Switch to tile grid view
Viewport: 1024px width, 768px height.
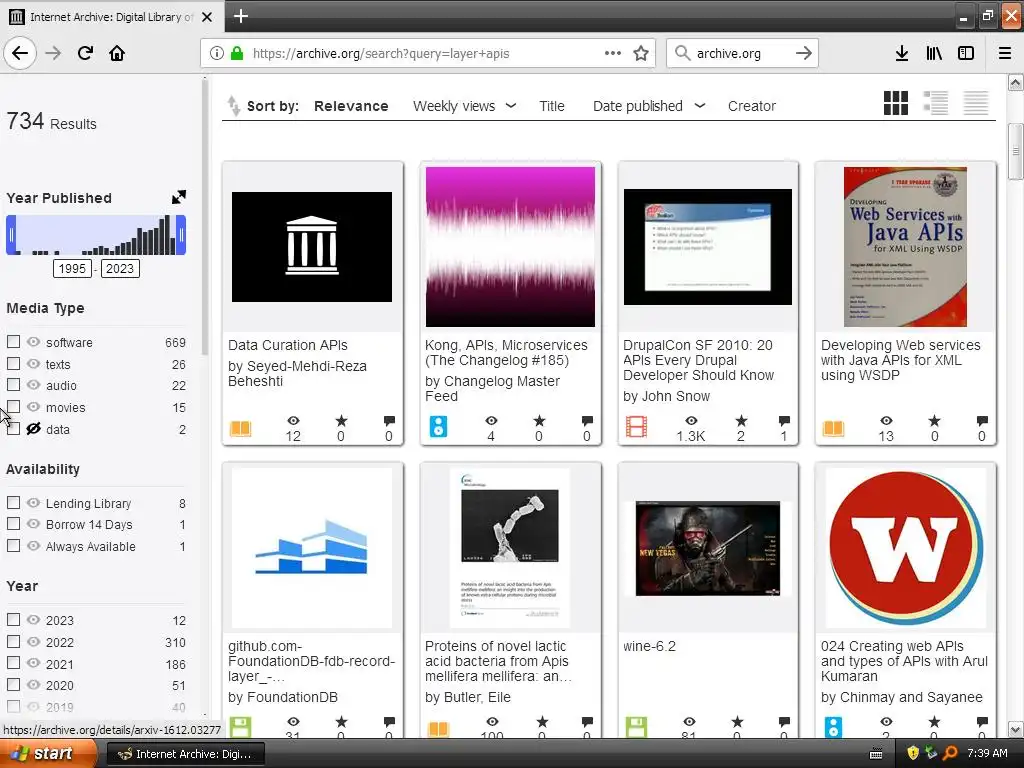(895, 103)
